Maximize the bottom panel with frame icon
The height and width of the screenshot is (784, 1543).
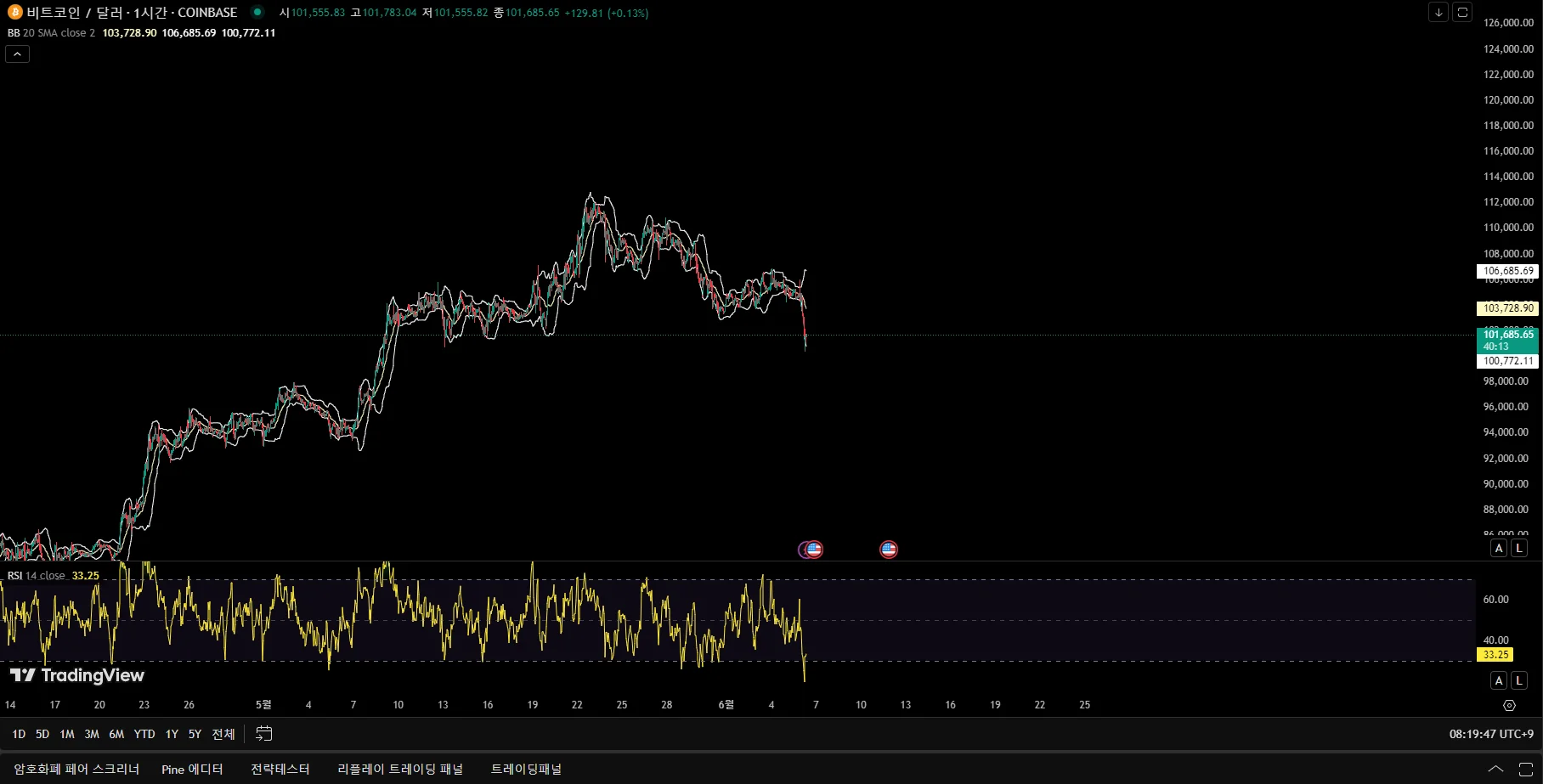point(1526,770)
